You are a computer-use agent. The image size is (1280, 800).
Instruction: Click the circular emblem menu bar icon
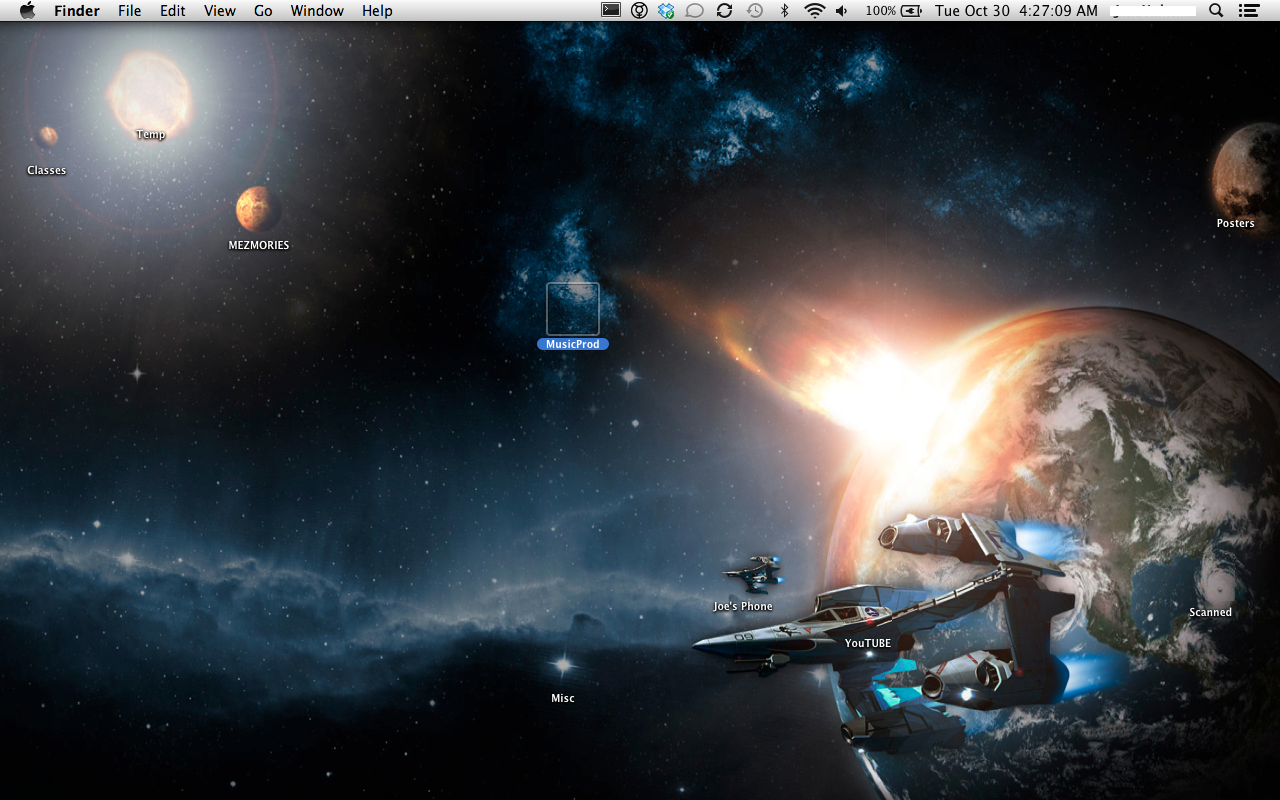639,10
